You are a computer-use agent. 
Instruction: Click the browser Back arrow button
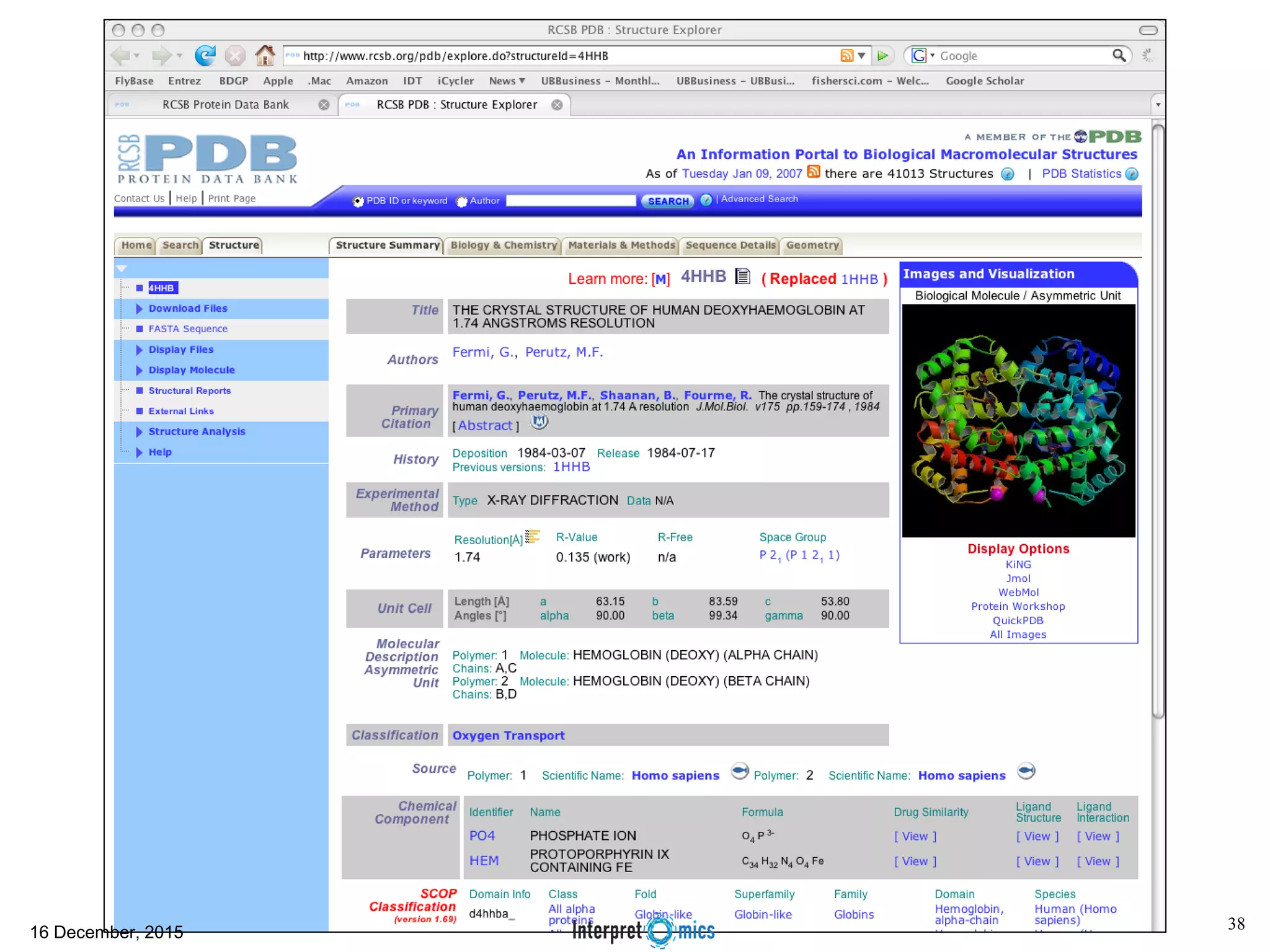[x=120, y=56]
